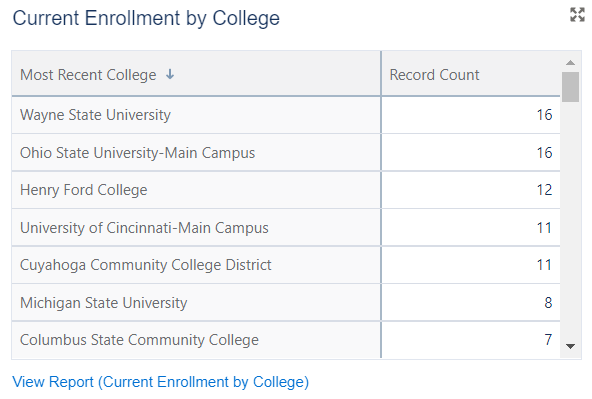The image size is (592, 399).
Task: Click Cuyahoga Community College District cell
Action: [x=196, y=265]
